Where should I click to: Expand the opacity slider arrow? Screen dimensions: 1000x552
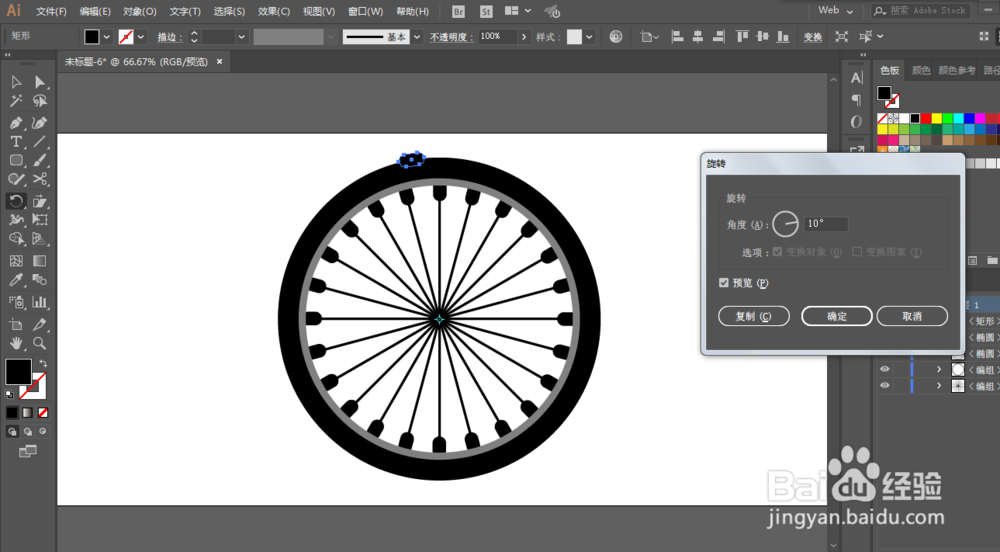pyautogui.click(x=524, y=37)
